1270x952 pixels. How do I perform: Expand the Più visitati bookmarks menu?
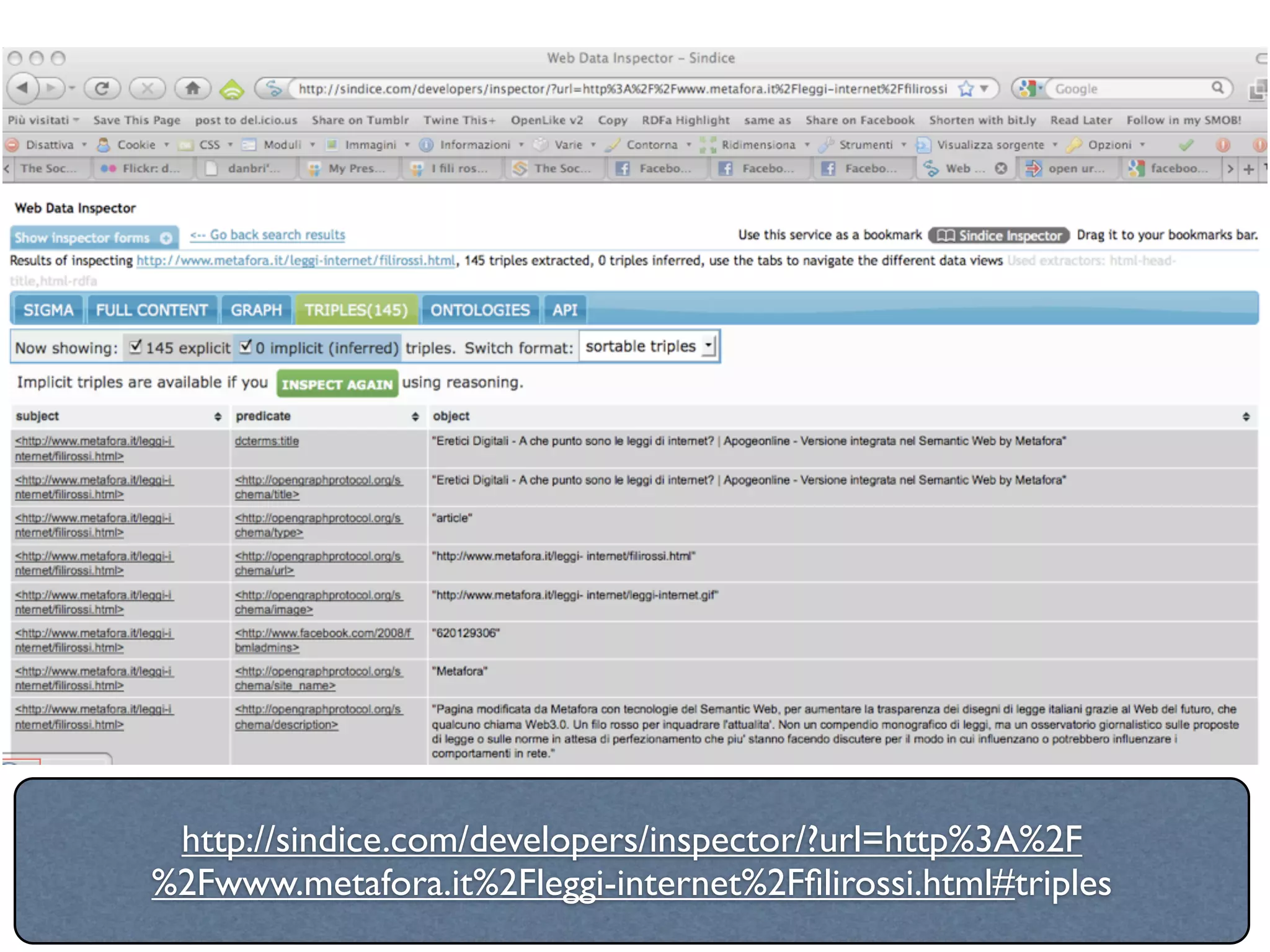(43, 120)
